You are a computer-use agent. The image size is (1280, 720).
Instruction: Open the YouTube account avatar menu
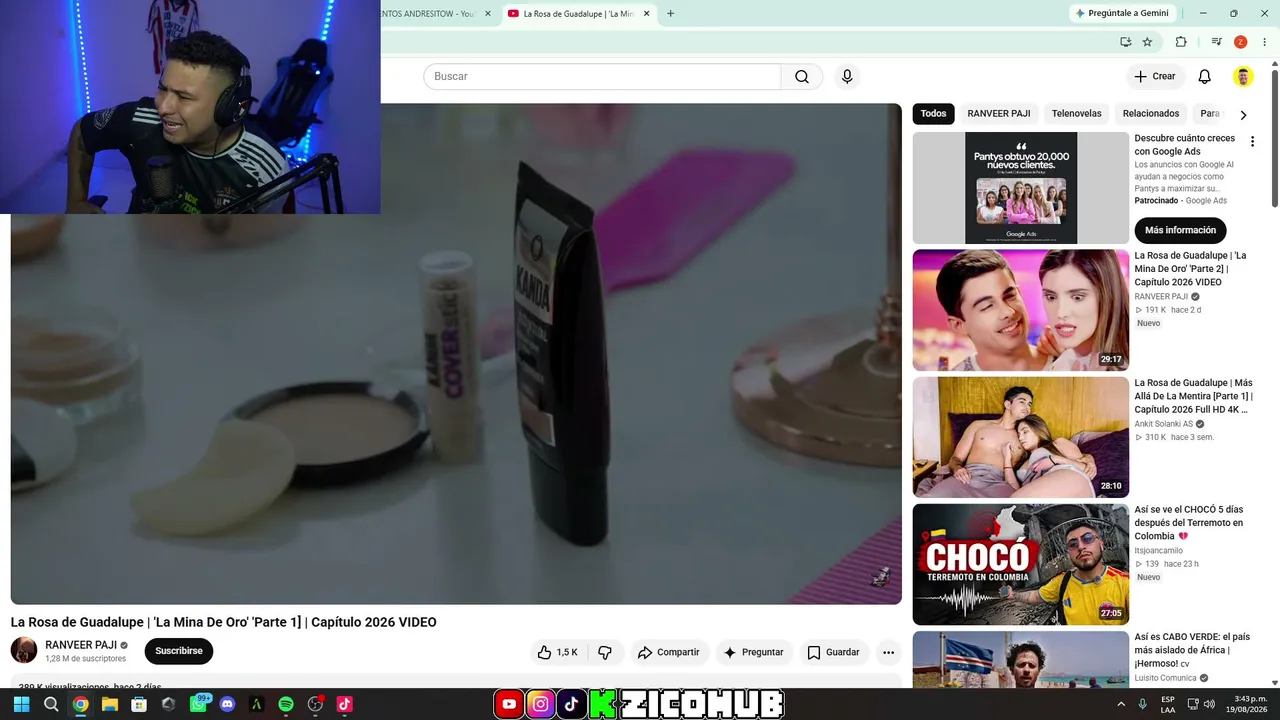(1243, 77)
